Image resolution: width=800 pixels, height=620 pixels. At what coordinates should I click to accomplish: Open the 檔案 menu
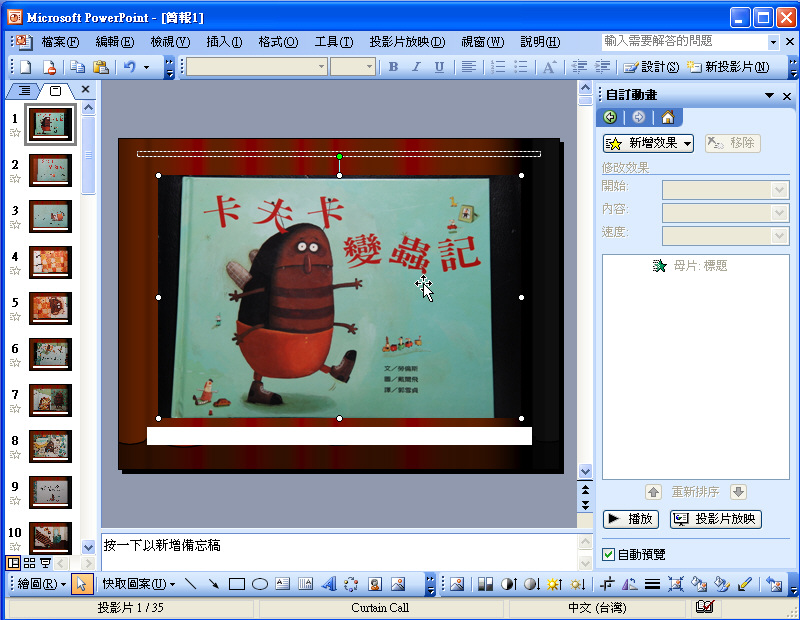coord(60,42)
